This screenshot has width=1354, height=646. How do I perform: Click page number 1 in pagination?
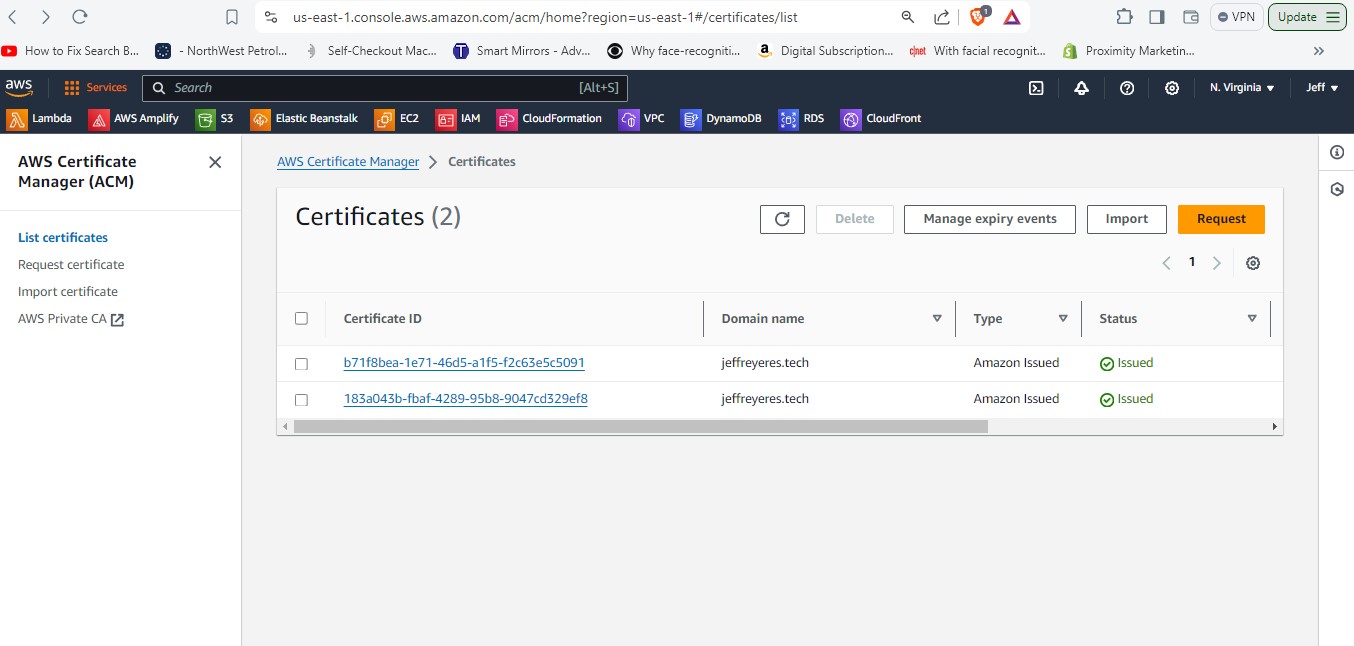coord(1192,262)
